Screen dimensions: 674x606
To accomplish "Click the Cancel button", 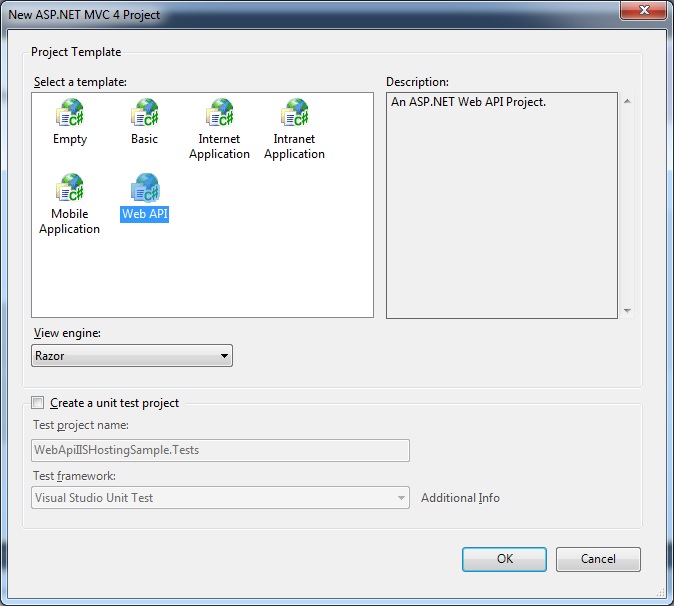I will coord(598,559).
